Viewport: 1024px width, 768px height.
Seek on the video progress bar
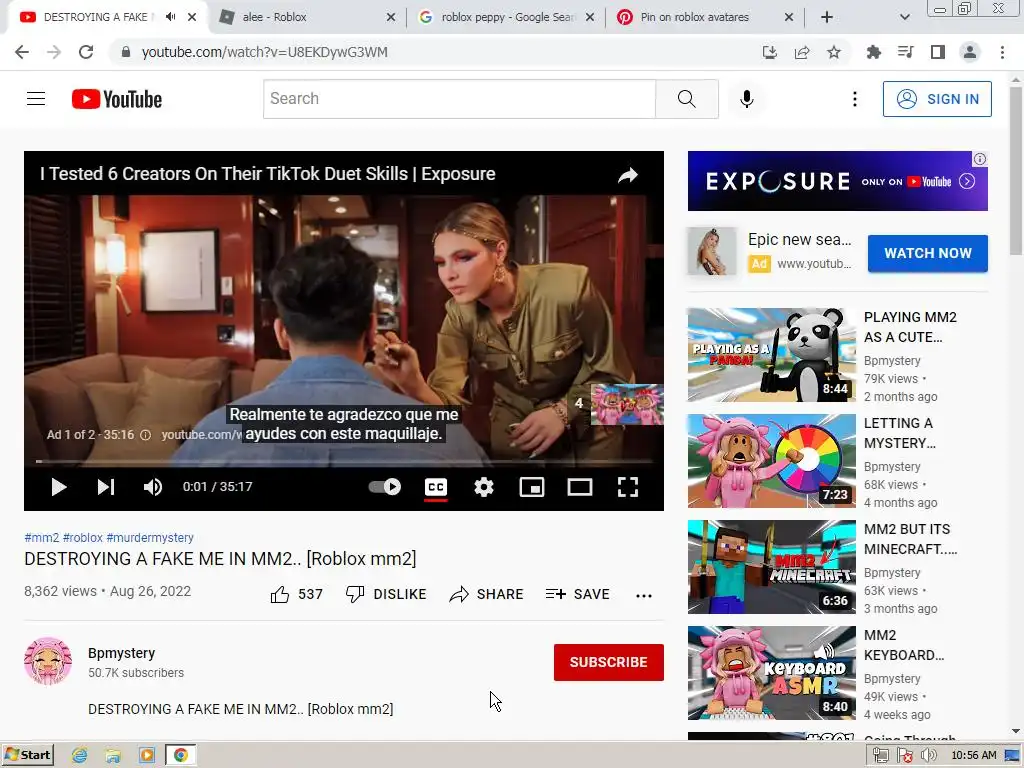pyautogui.click(x=344, y=461)
